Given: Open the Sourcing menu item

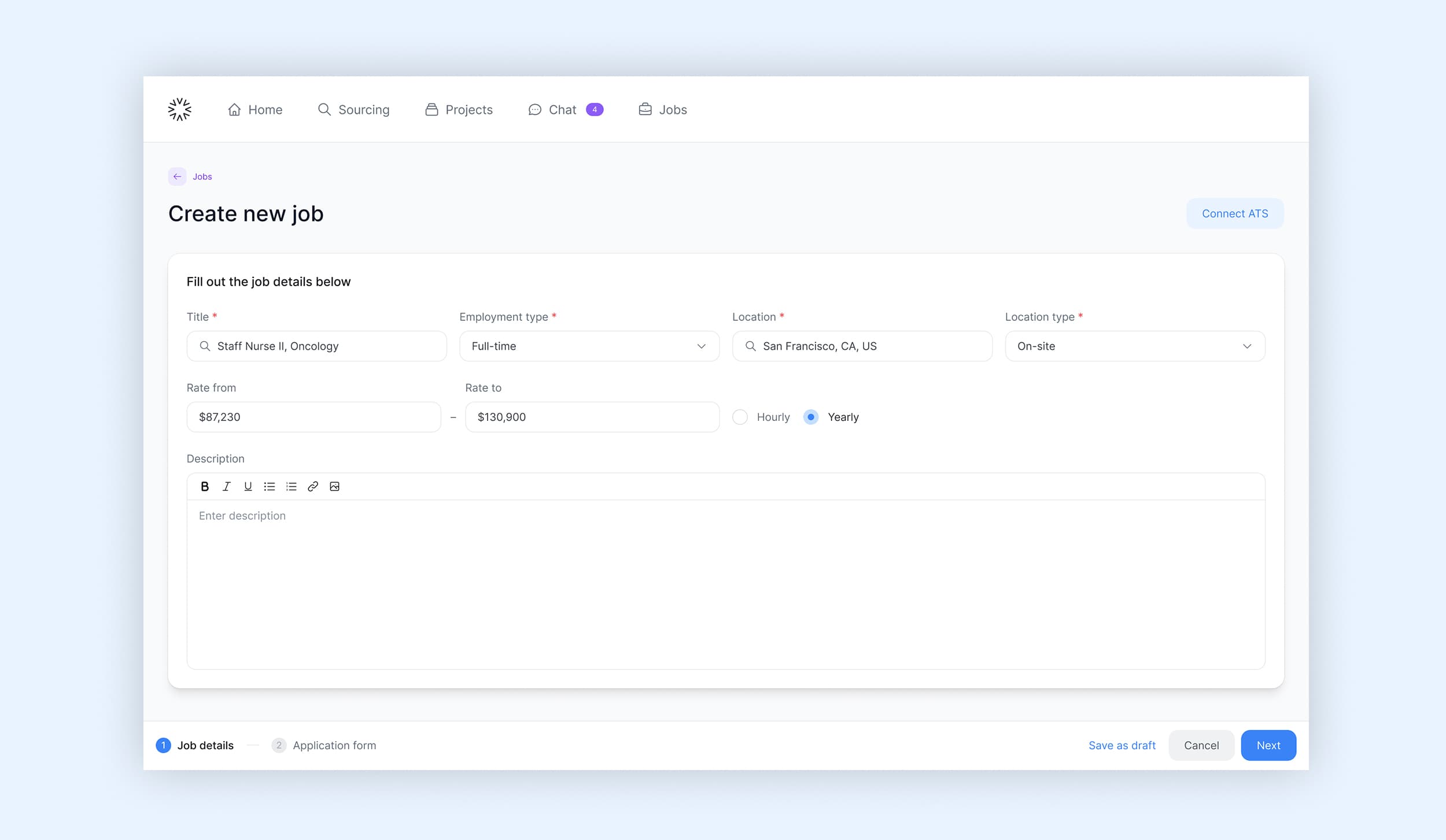Looking at the screenshot, I should (353, 109).
